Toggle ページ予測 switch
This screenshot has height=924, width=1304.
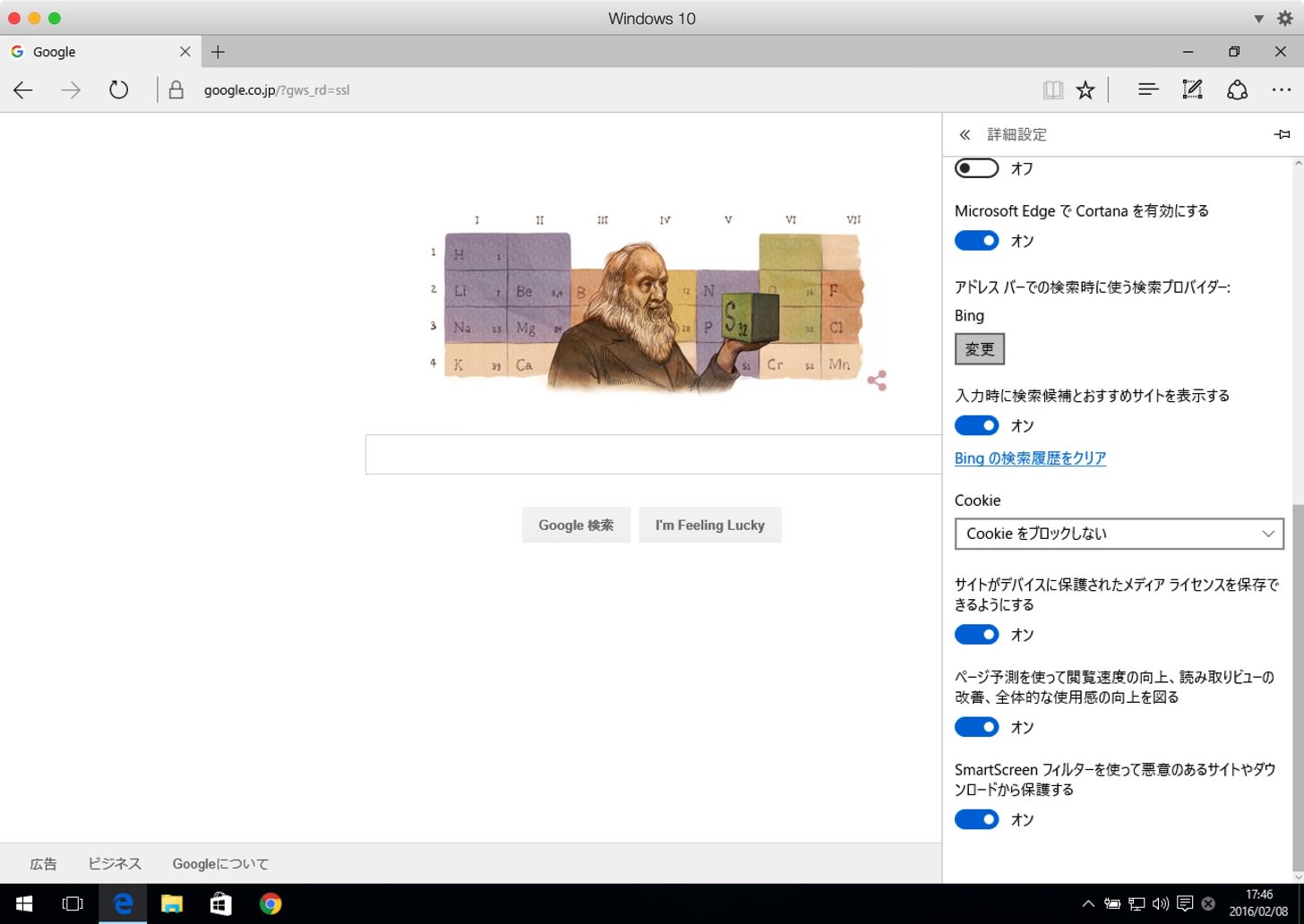(976, 727)
